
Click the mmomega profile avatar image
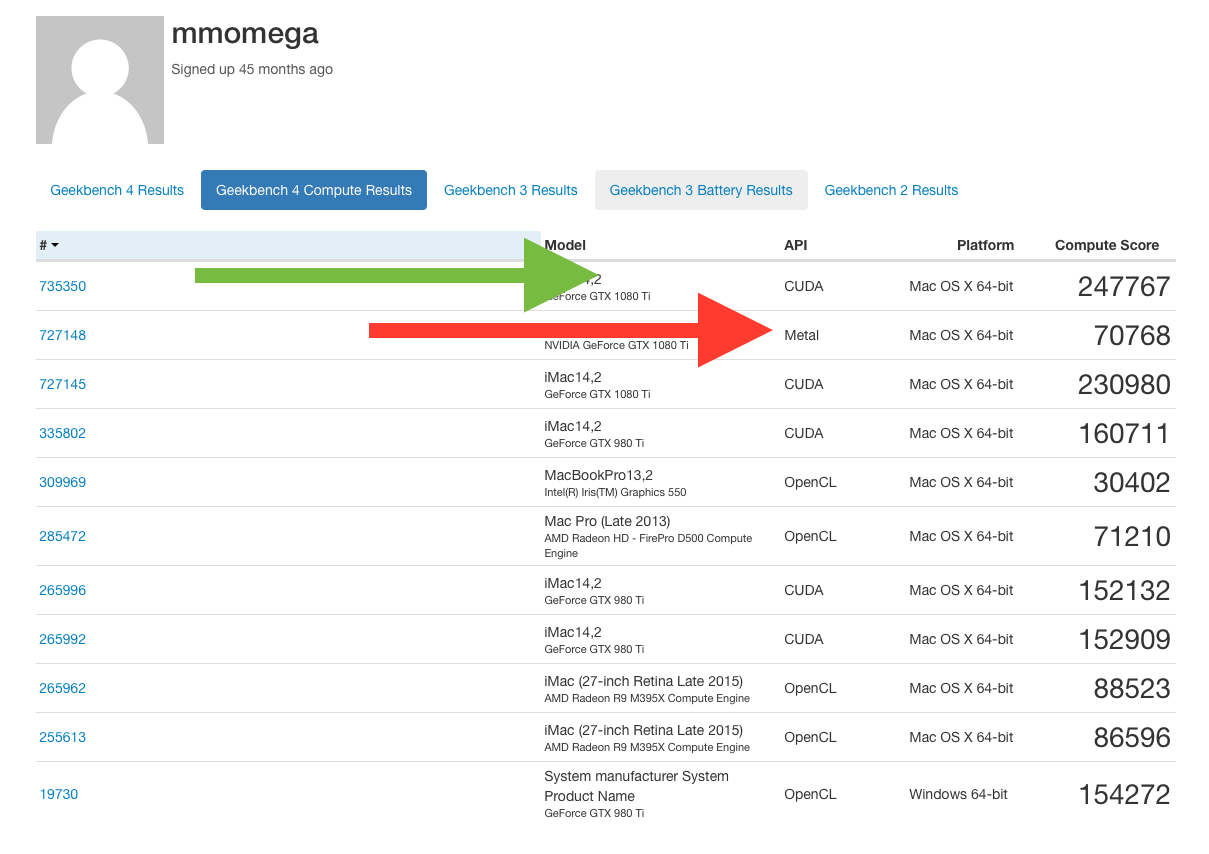coord(100,80)
